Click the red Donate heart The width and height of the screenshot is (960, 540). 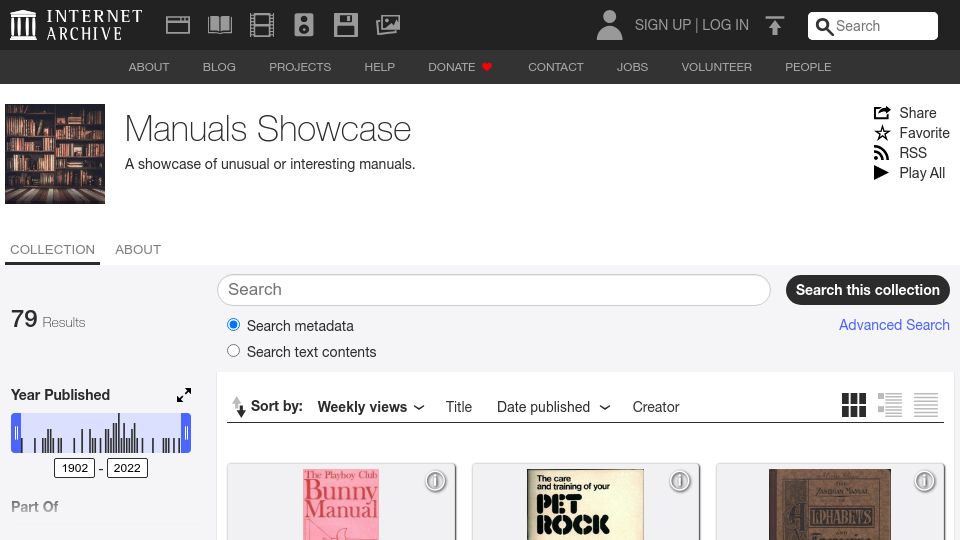(x=487, y=67)
